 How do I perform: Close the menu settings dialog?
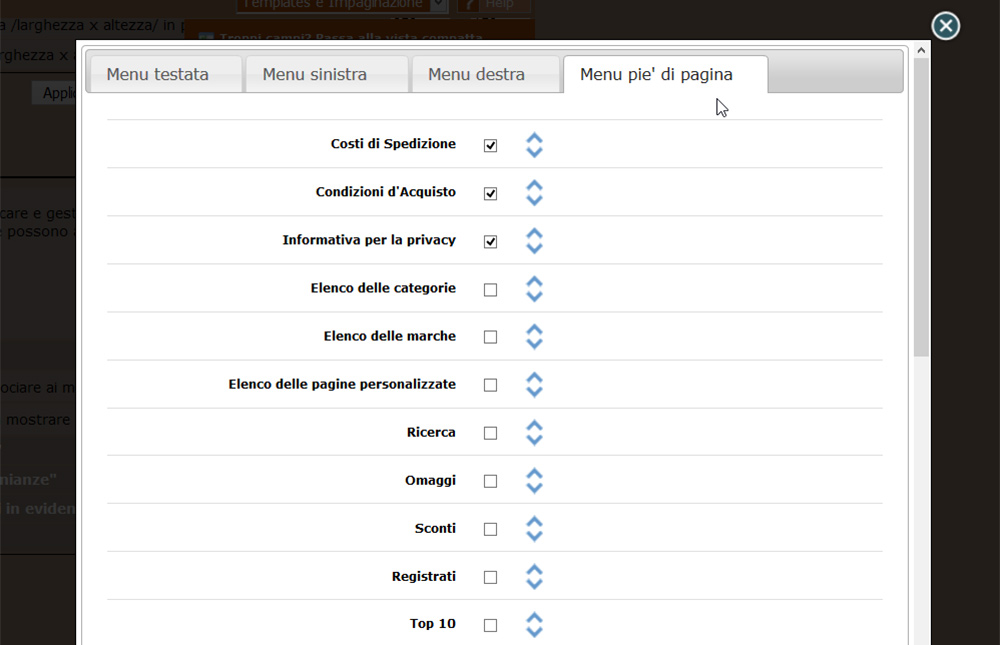(x=945, y=26)
